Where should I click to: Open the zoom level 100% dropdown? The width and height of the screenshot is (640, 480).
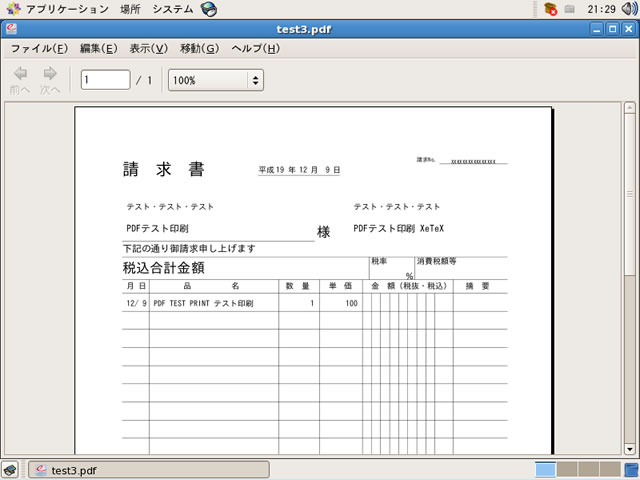[x=215, y=79]
